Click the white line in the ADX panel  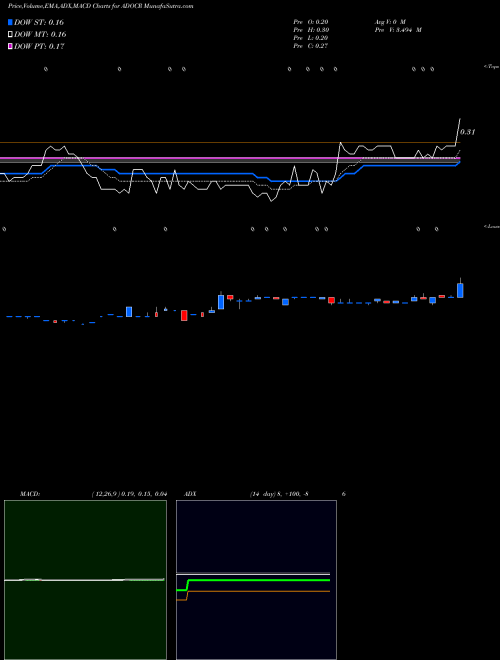[253, 574]
